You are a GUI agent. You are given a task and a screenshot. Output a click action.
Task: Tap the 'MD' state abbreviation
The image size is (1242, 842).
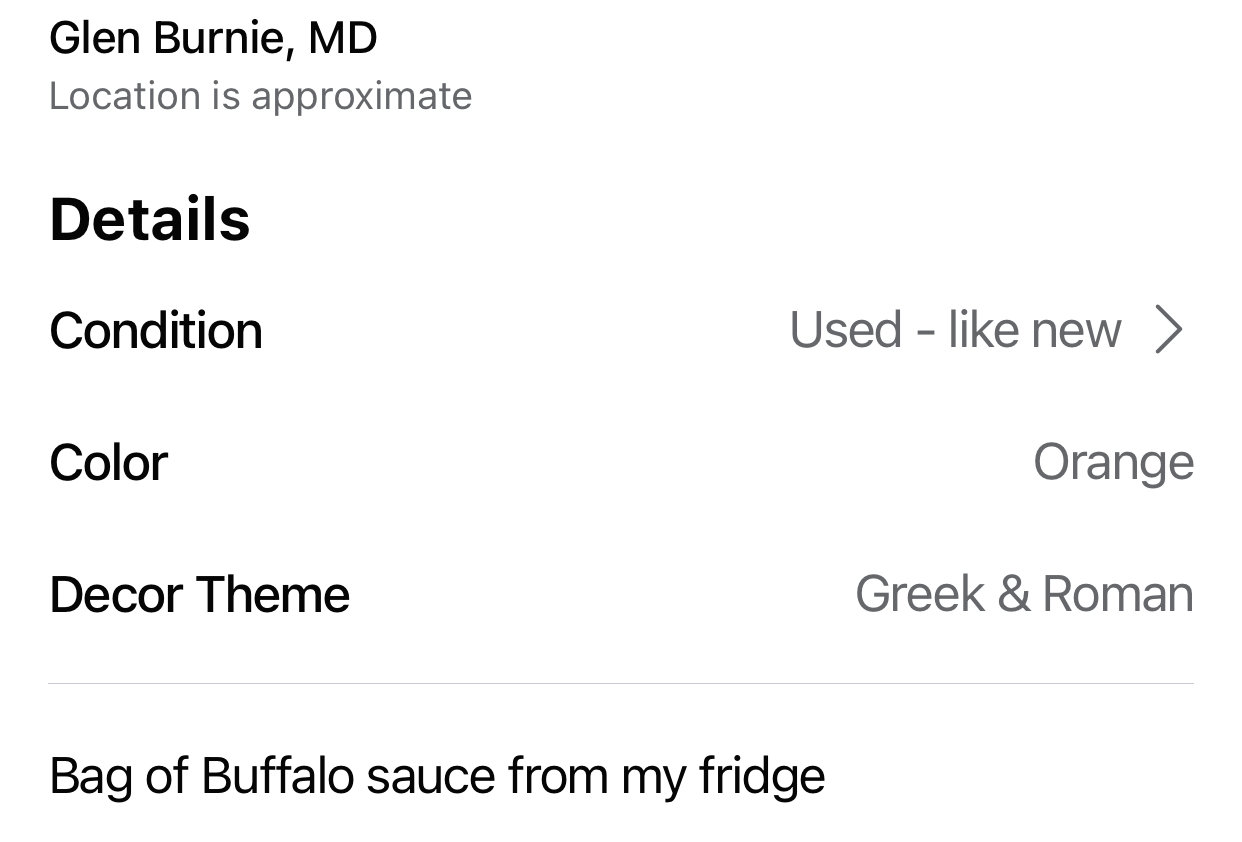coord(343,40)
